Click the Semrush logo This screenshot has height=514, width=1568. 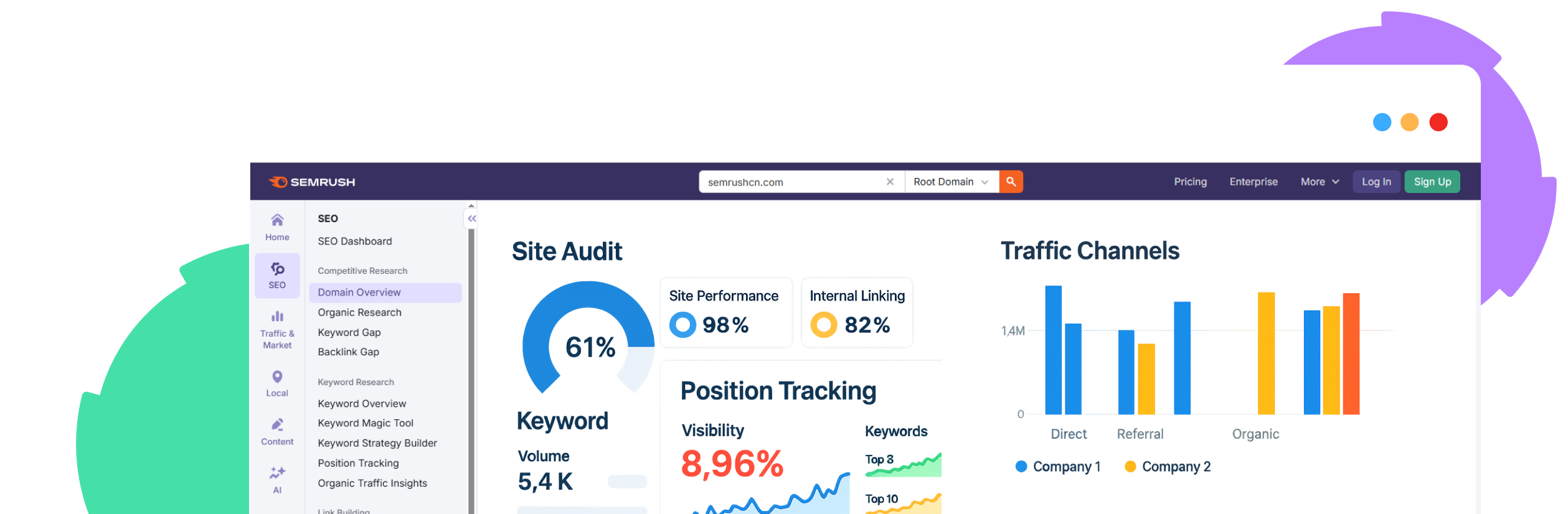pos(311,182)
